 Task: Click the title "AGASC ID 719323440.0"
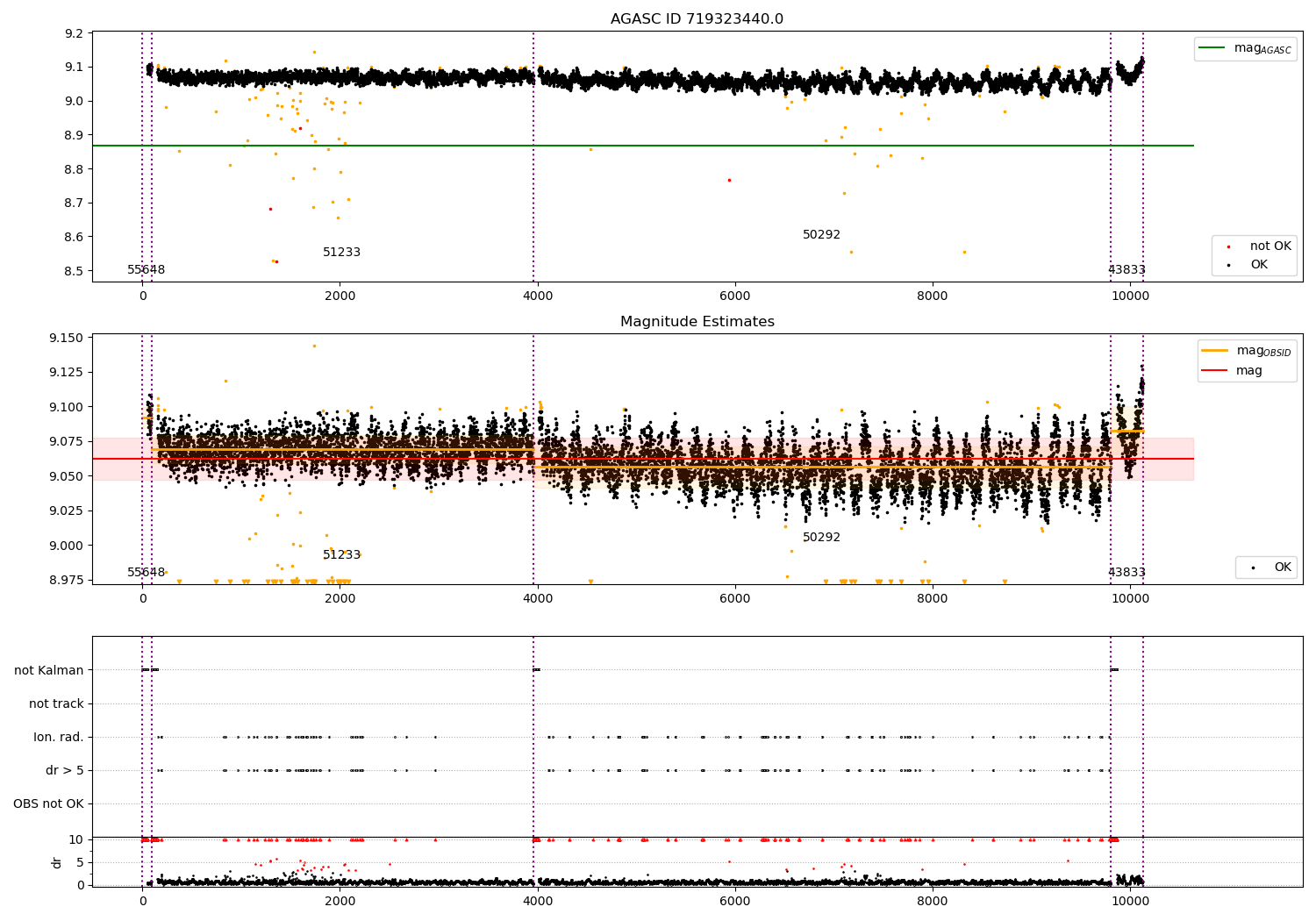(697, 19)
